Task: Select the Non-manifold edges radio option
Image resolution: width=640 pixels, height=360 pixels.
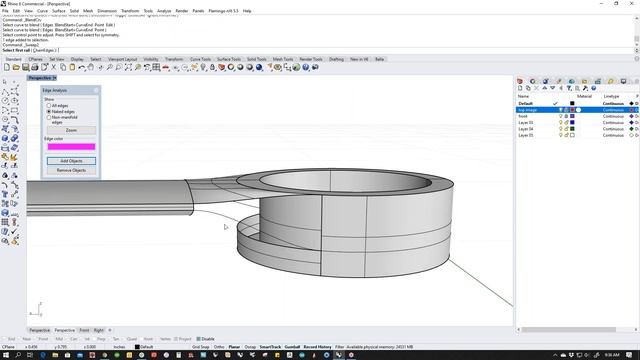Action: point(49,117)
